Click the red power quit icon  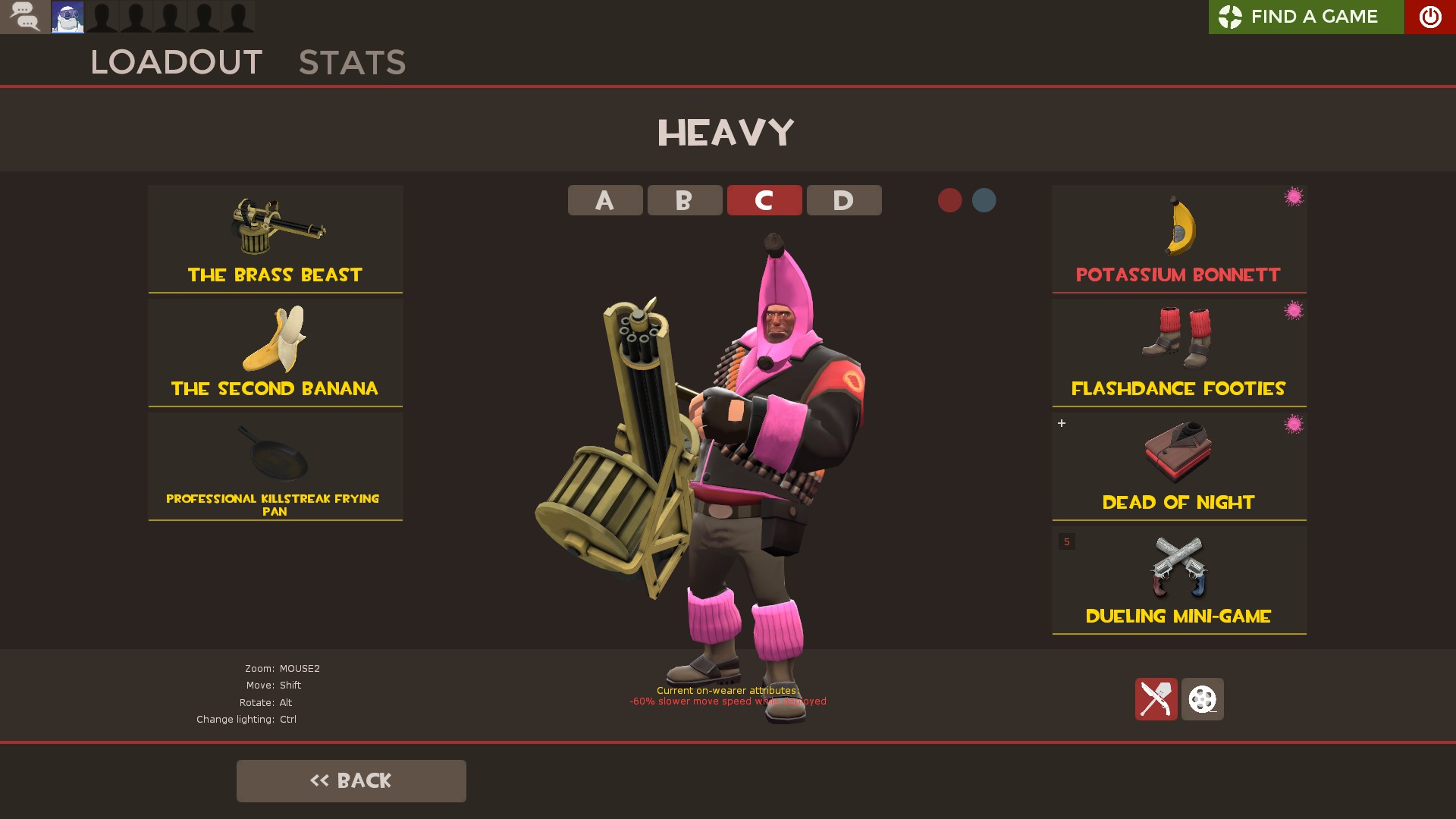[1429, 17]
